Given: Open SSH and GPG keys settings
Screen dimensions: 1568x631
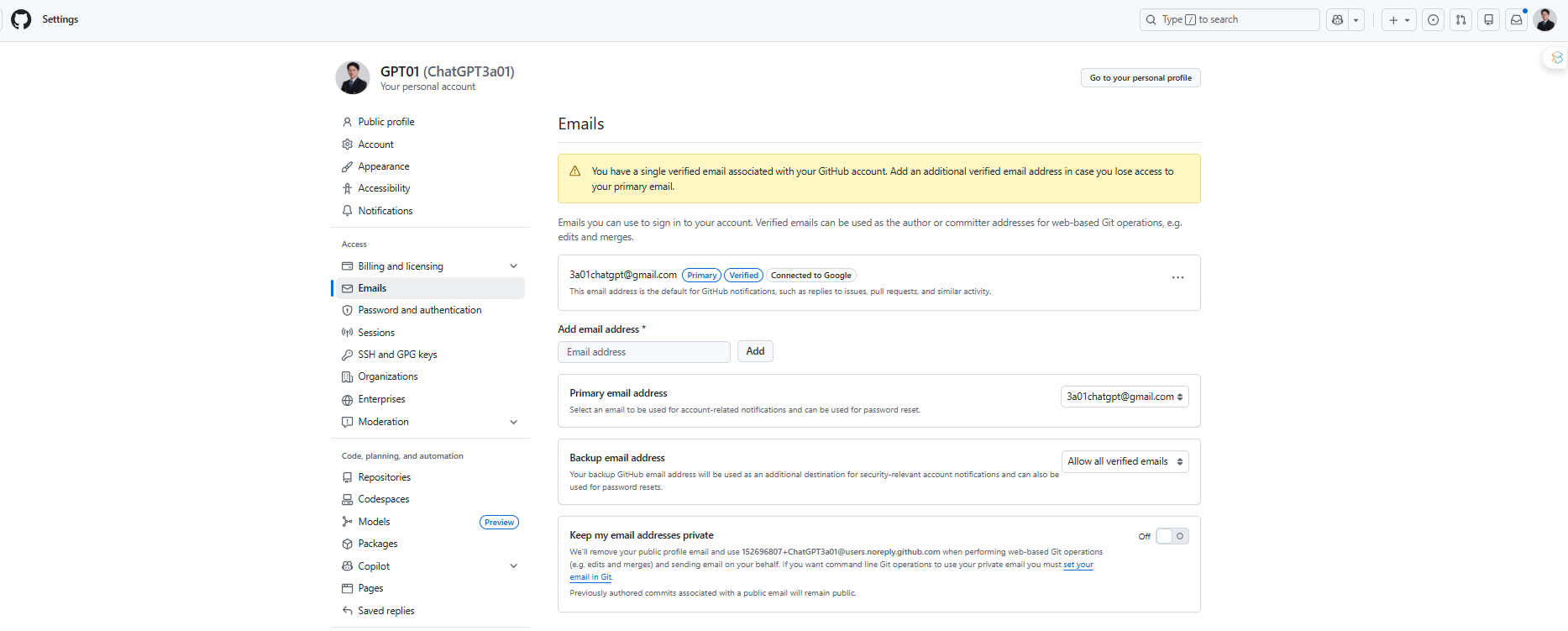Looking at the screenshot, I should (x=397, y=355).
